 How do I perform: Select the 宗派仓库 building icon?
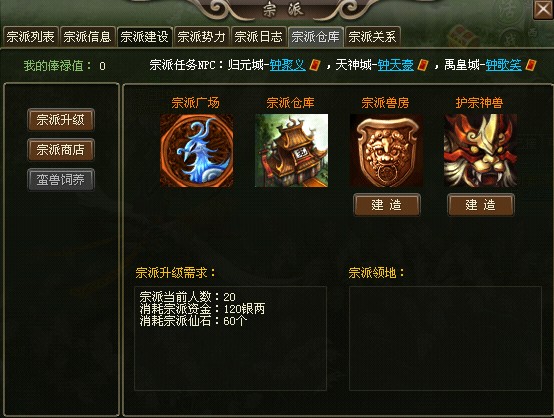(x=291, y=151)
